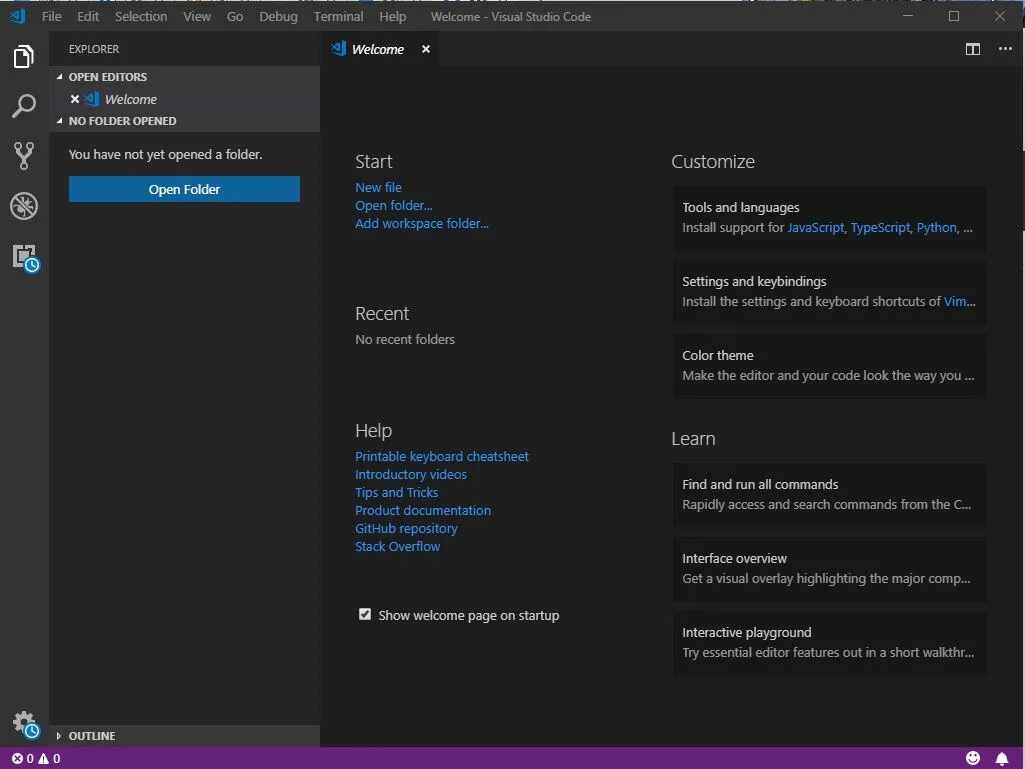This screenshot has width=1025, height=769.
Task: Open the Interface overview card
Action: 830,568
